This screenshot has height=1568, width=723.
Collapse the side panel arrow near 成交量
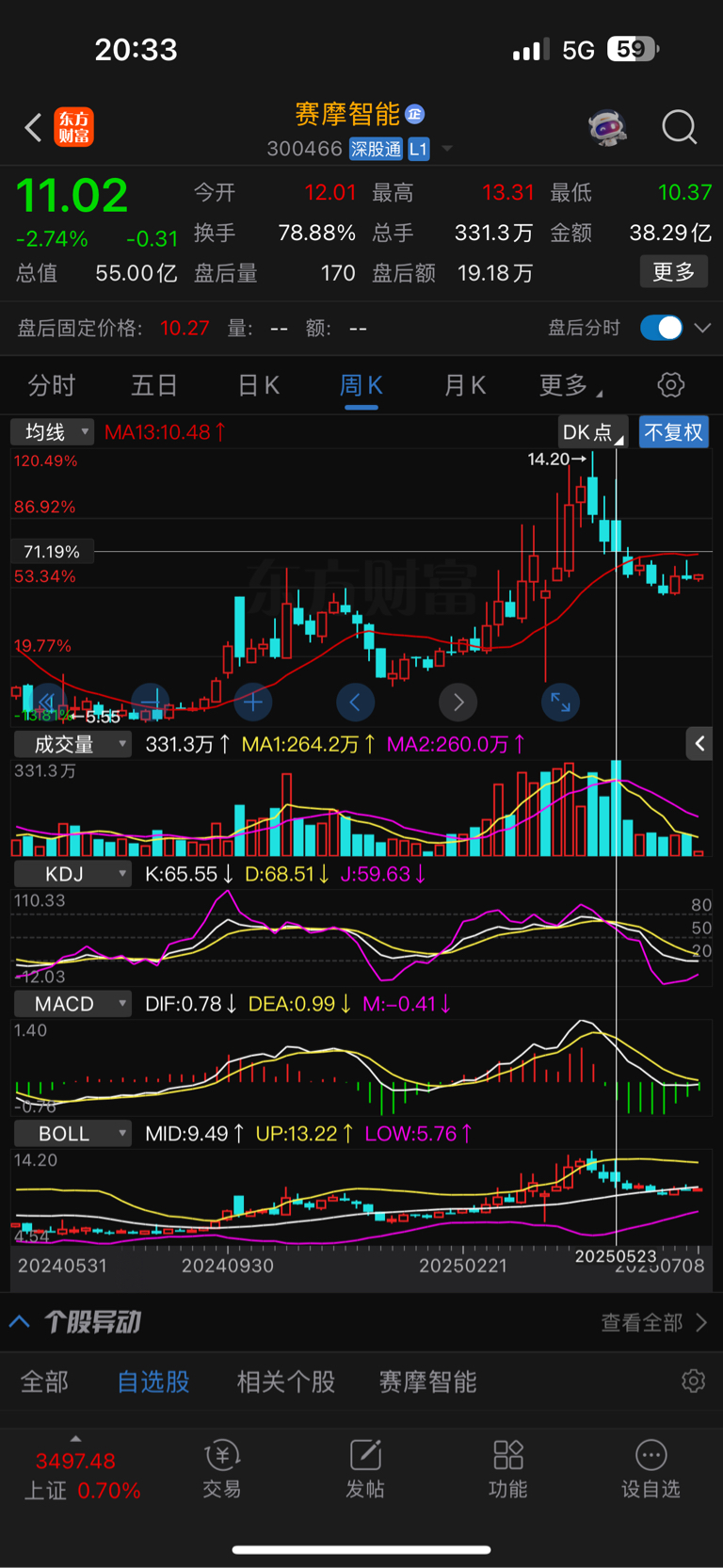pyautogui.click(x=699, y=744)
